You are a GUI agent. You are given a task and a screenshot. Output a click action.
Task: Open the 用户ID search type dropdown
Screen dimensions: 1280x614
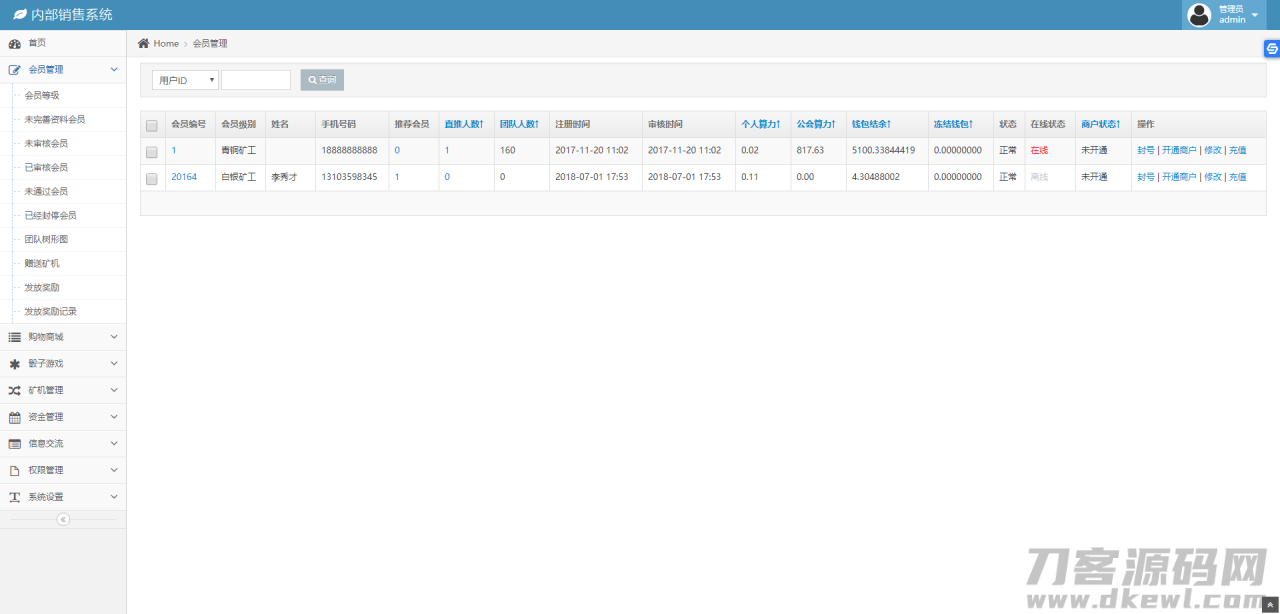click(185, 80)
